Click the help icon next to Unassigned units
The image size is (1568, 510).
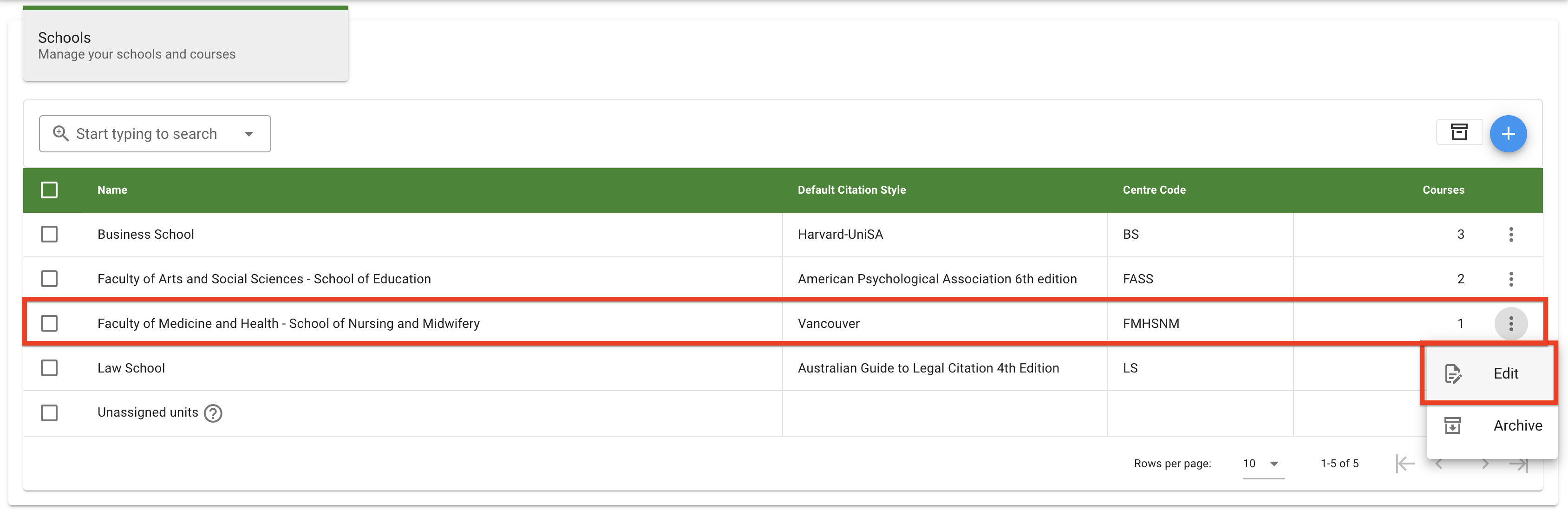213,413
